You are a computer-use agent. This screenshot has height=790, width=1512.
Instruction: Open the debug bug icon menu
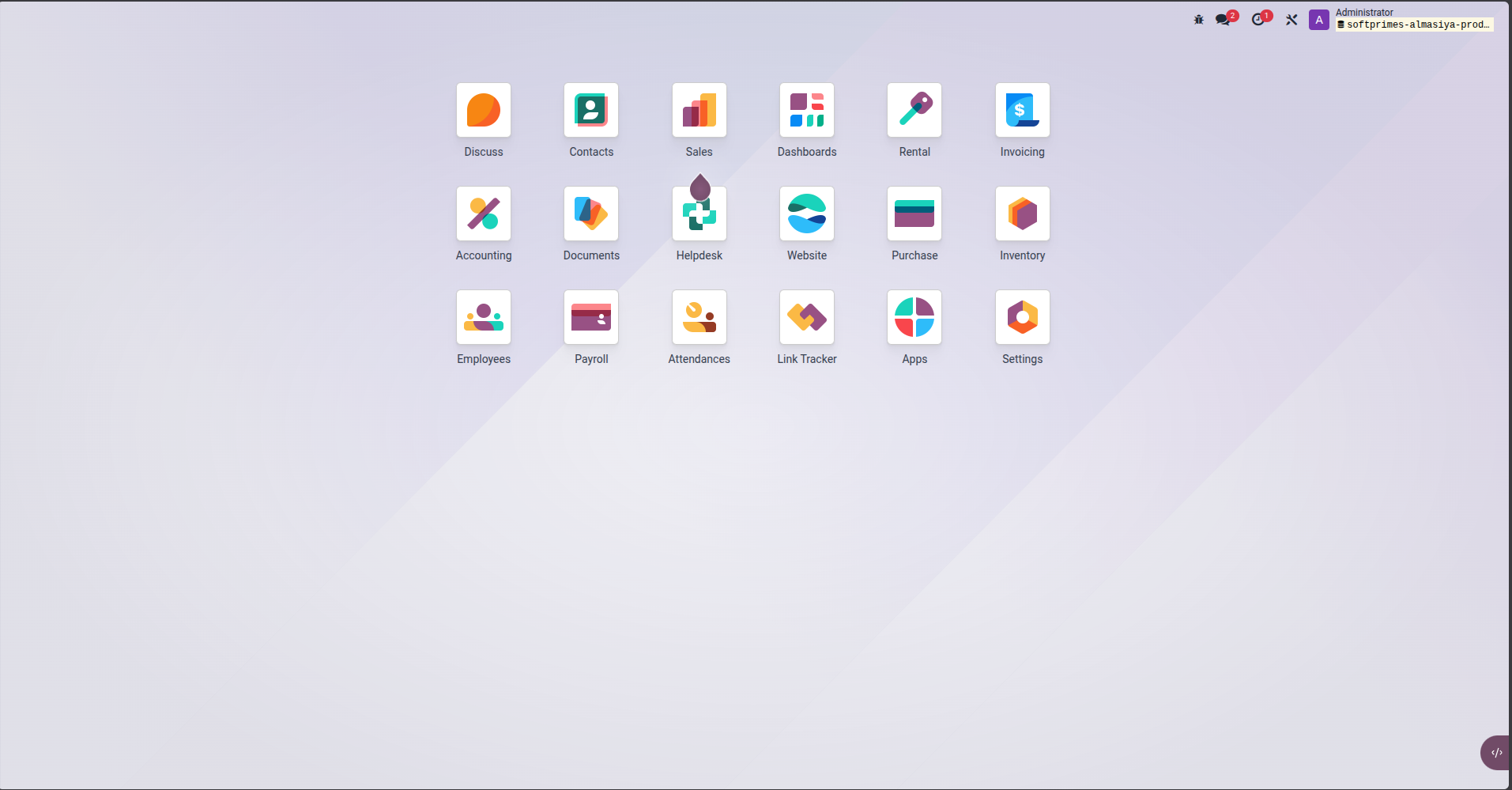click(1198, 20)
